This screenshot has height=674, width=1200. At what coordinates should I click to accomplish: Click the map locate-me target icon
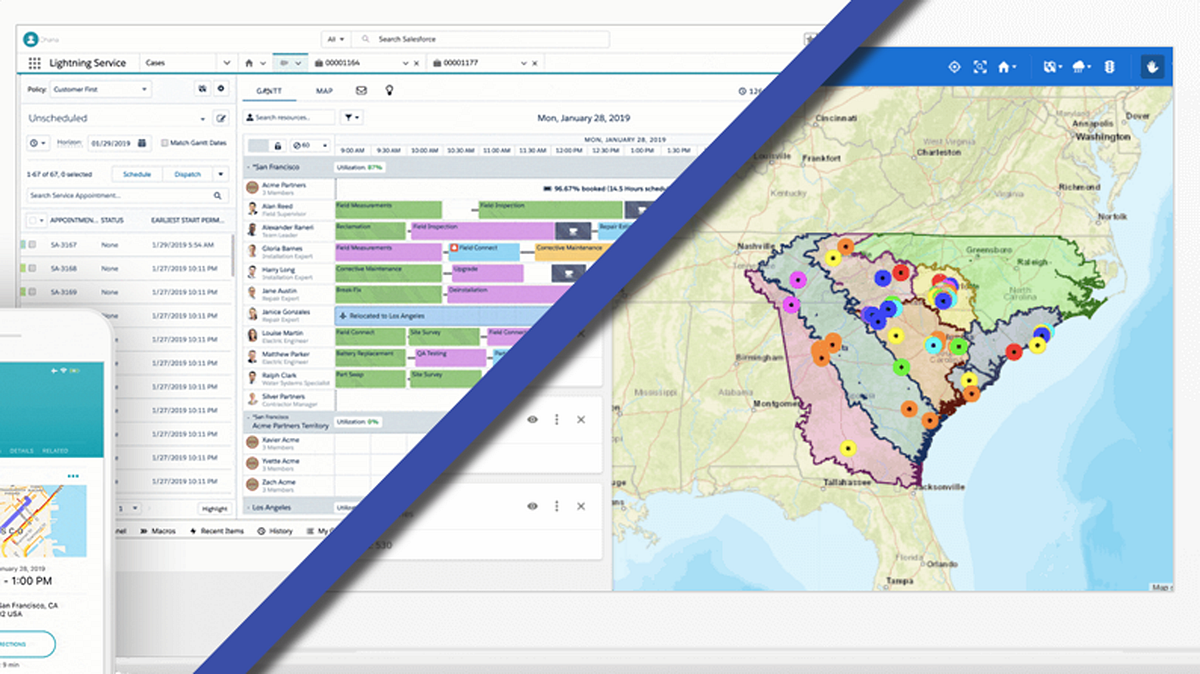click(x=954, y=67)
